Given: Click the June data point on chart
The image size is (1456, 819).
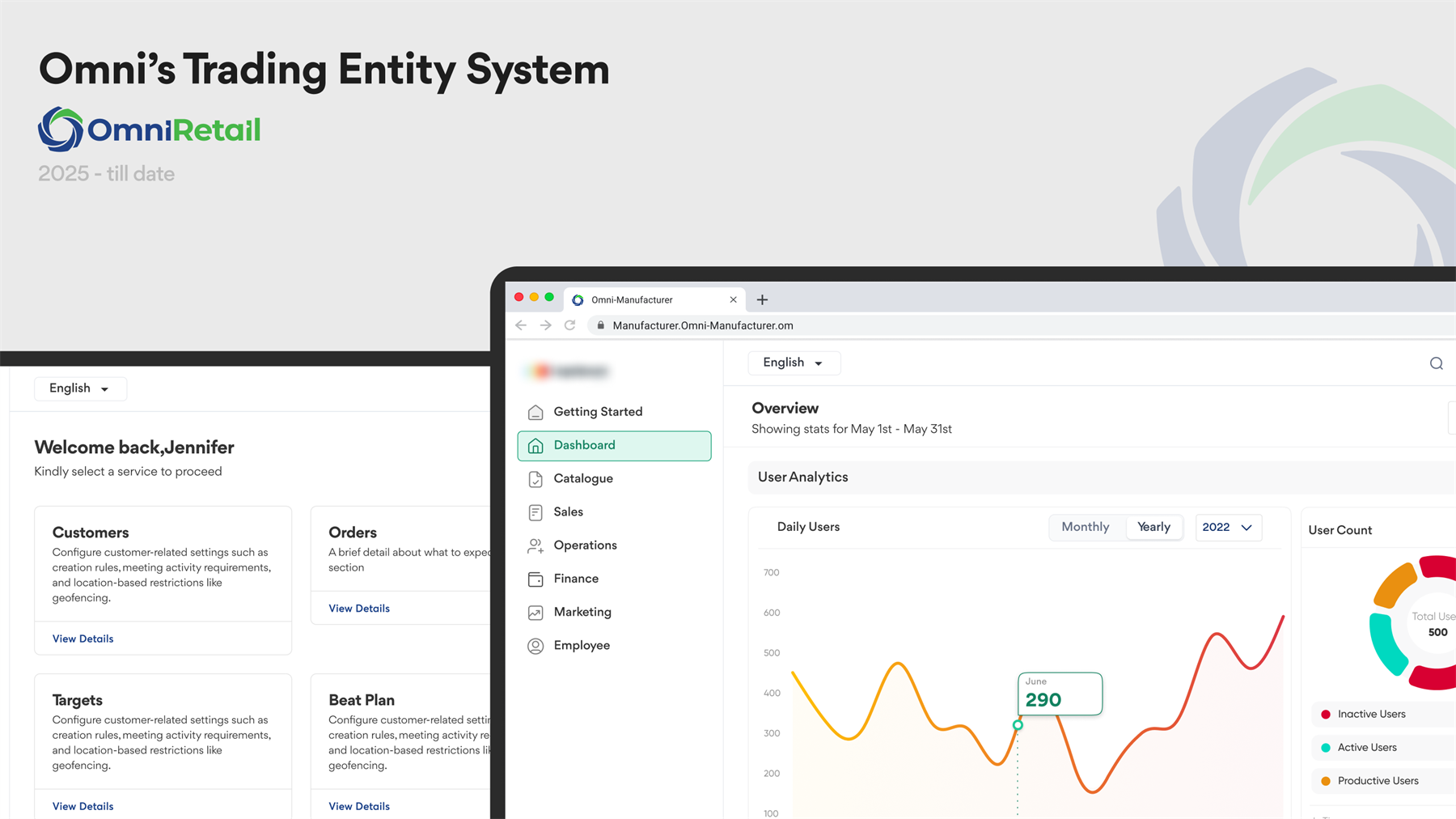Looking at the screenshot, I should [1018, 725].
